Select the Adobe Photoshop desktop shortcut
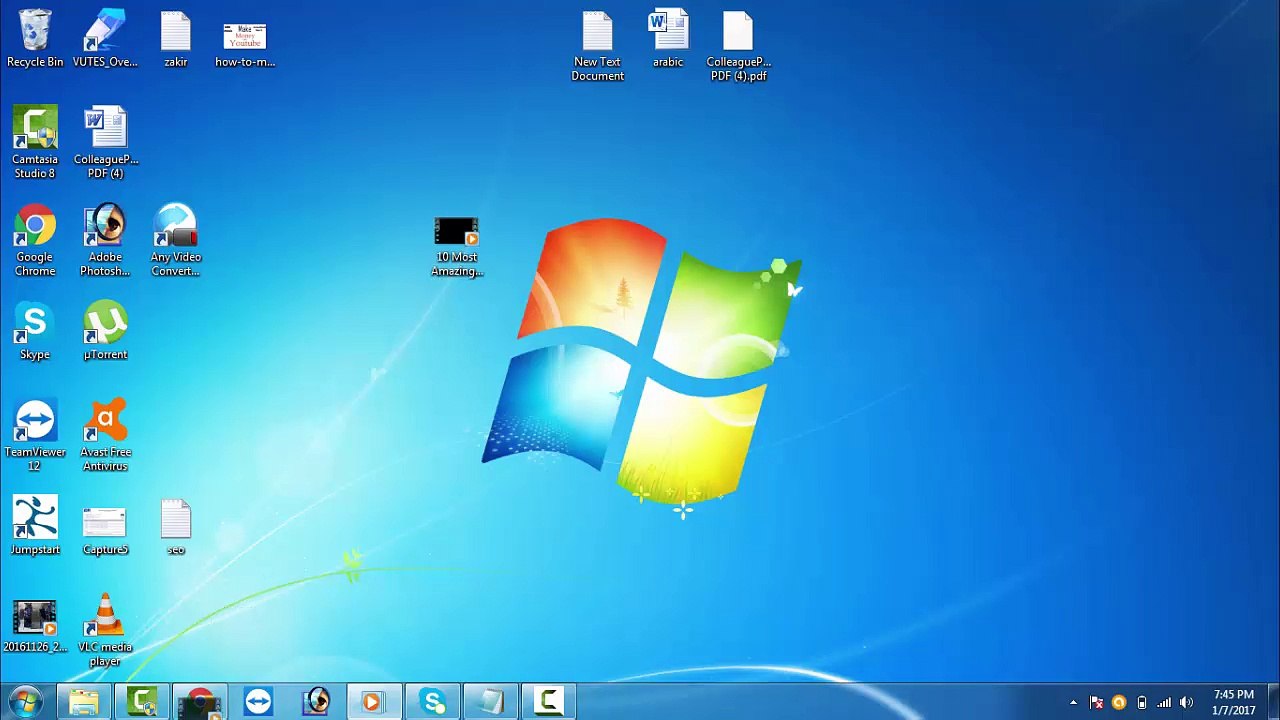1280x720 pixels. (x=105, y=241)
